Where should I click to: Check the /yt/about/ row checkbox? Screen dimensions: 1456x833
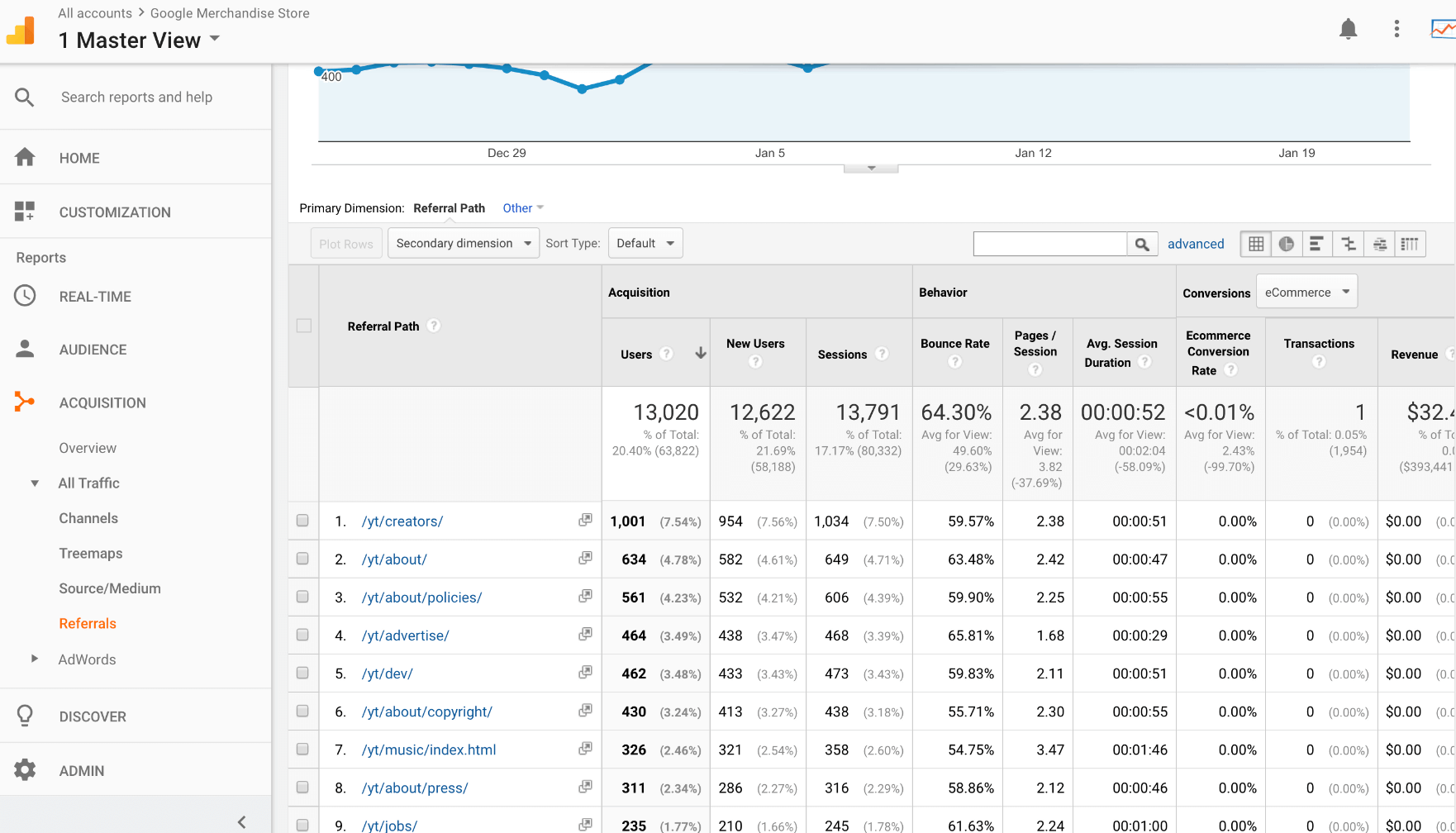point(302,559)
